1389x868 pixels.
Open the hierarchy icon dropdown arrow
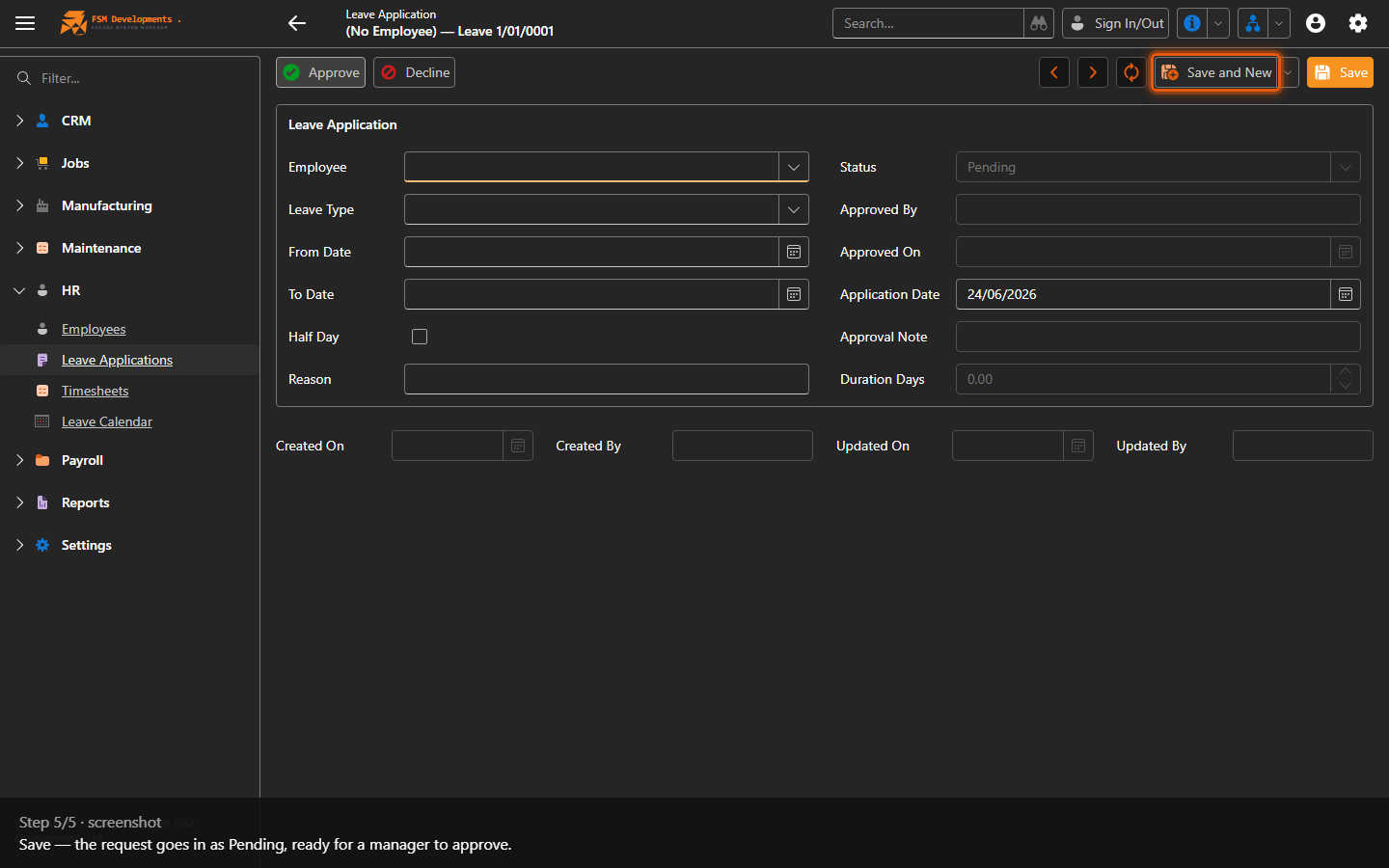pyautogui.click(x=1279, y=23)
